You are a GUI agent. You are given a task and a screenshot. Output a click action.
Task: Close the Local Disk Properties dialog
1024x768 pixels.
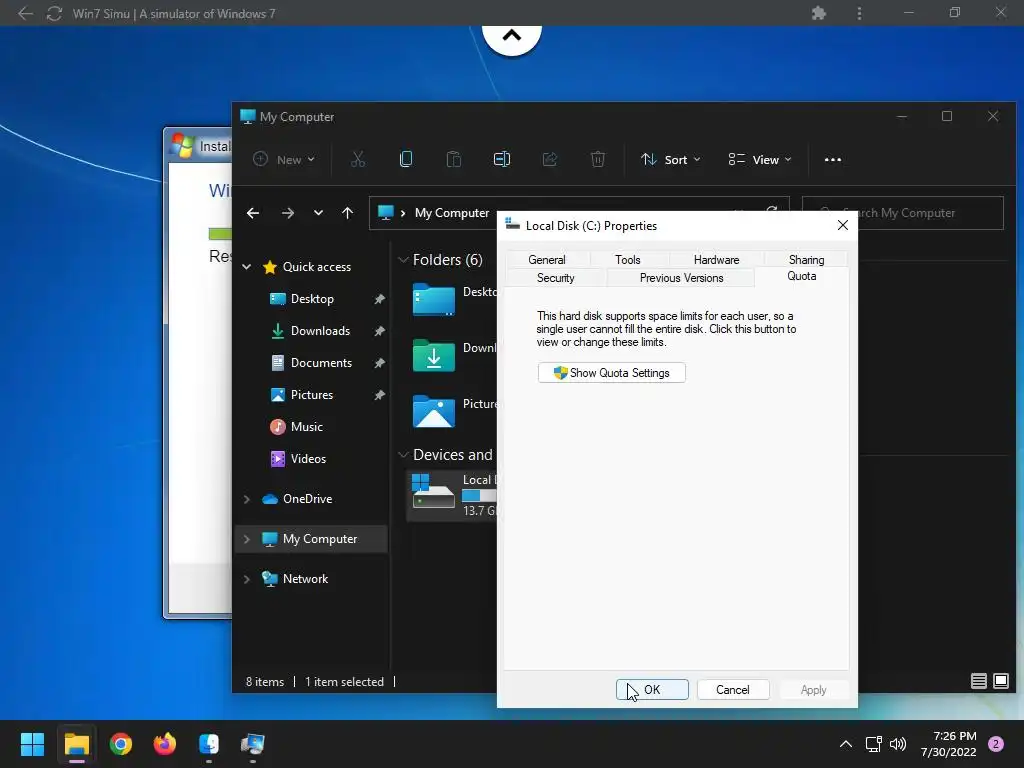pyautogui.click(x=842, y=225)
